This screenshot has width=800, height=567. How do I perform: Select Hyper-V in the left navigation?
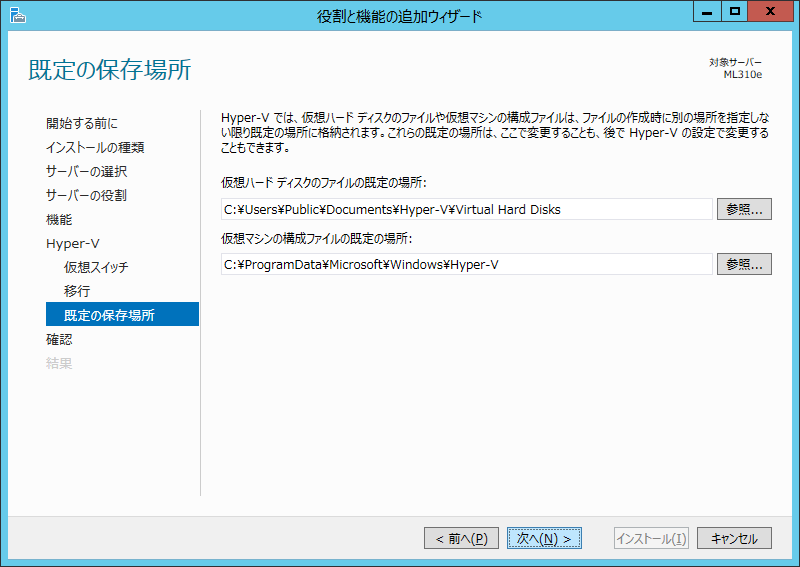pyautogui.click(x=72, y=243)
